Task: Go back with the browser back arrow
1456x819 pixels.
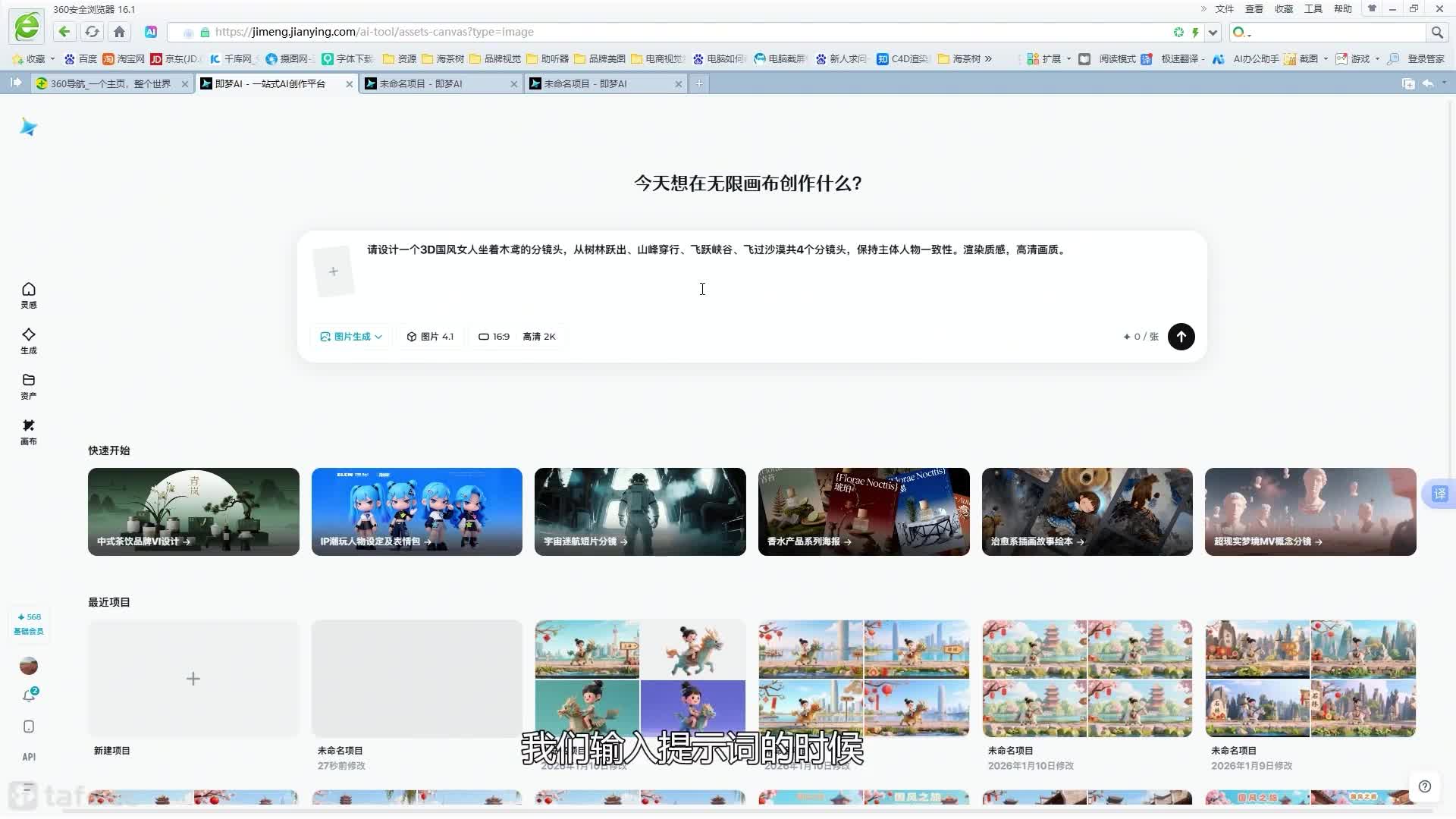Action: (x=64, y=32)
